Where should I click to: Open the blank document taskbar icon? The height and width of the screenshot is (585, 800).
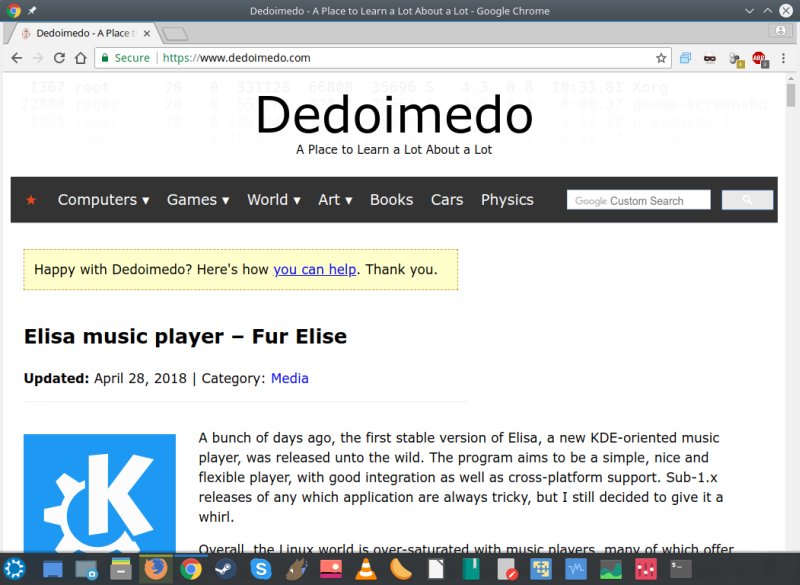[x=436, y=569]
